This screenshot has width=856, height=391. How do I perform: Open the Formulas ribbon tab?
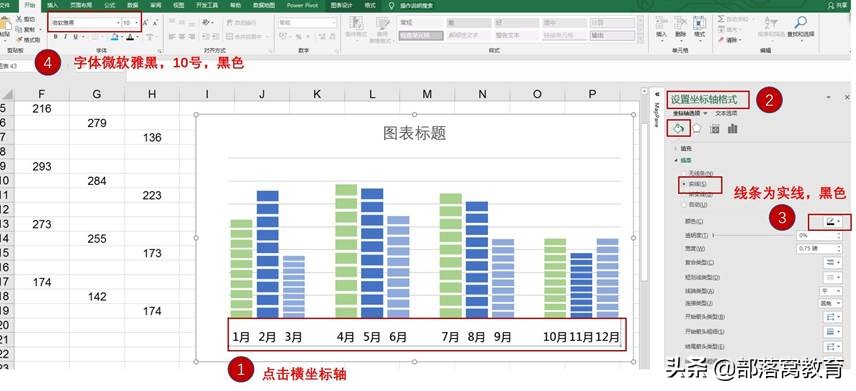(x=109, y=5)
